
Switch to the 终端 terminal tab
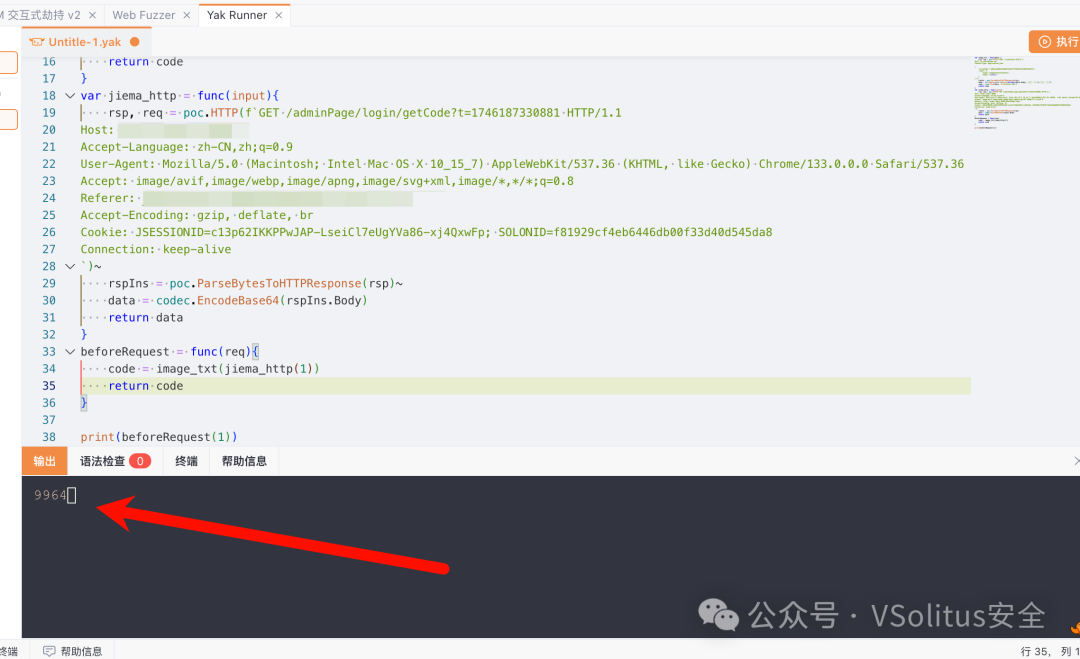186,461
